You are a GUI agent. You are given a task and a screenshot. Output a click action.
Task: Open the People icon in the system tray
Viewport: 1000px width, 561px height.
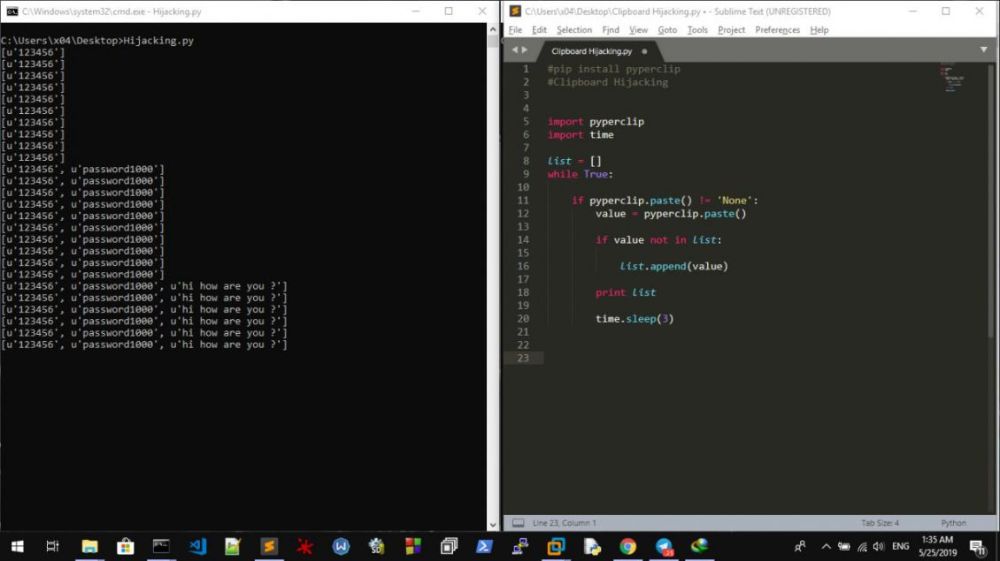[800, 546]
